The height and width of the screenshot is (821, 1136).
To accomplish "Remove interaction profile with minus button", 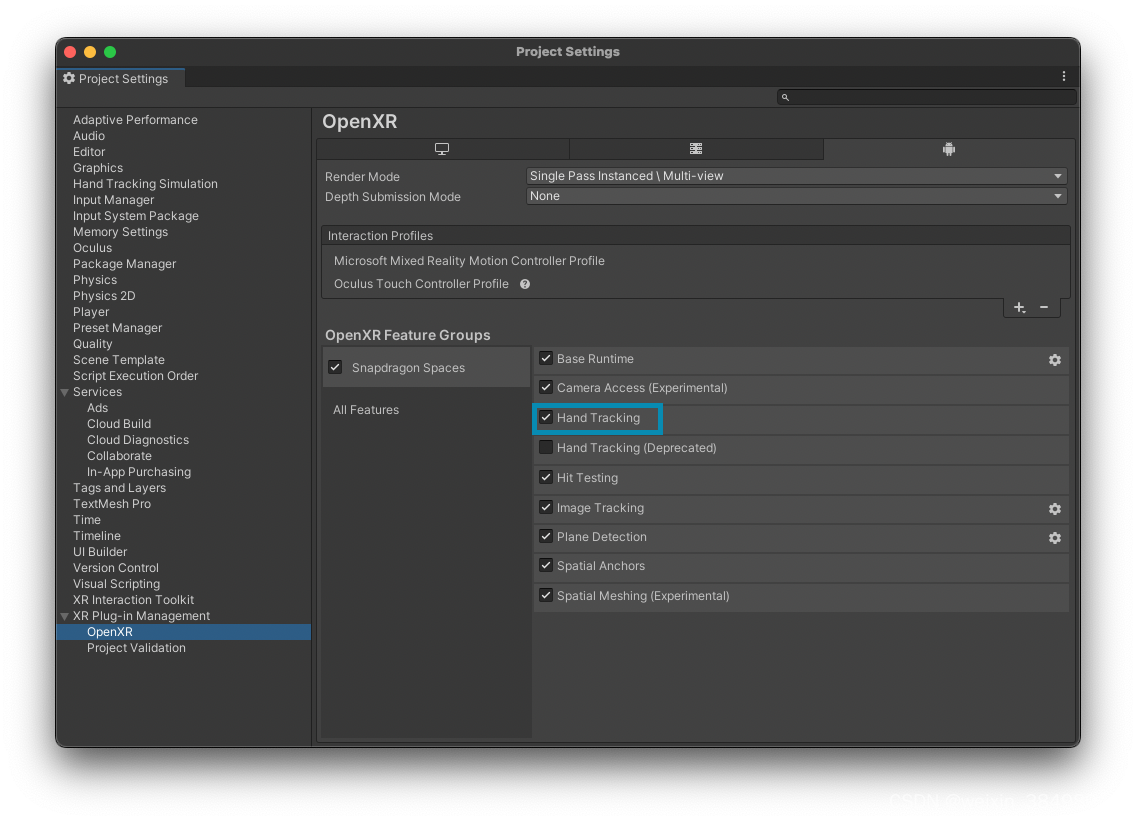I will click(1044, 308).
